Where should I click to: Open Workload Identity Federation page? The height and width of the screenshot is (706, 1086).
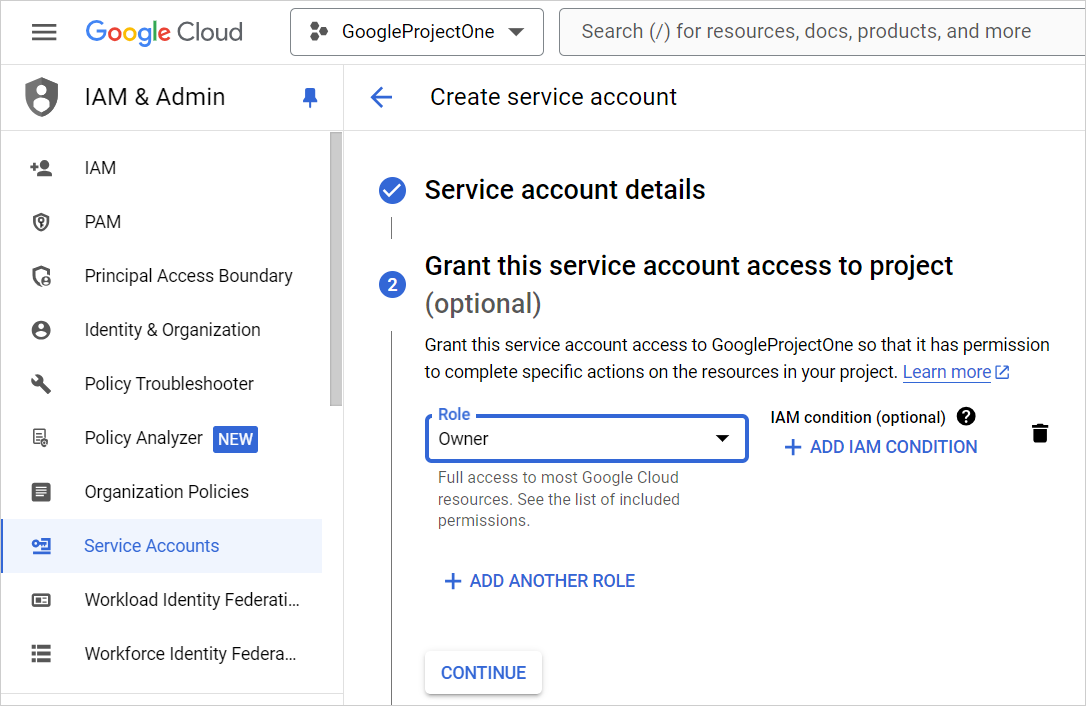192,600
